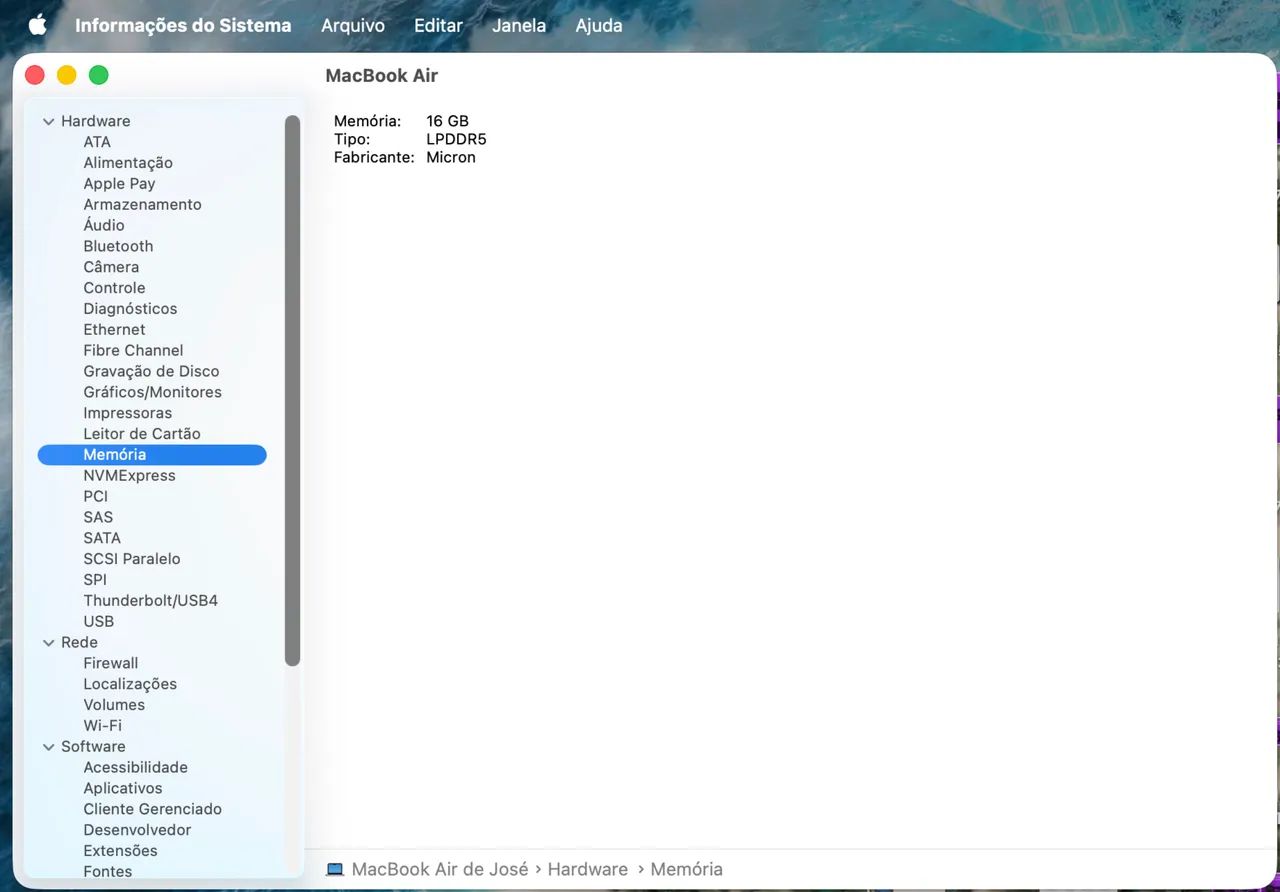Viewport: 1280px width, 892px height.
Task: Select Câmera in the sidebar
Action: [111, 267]
